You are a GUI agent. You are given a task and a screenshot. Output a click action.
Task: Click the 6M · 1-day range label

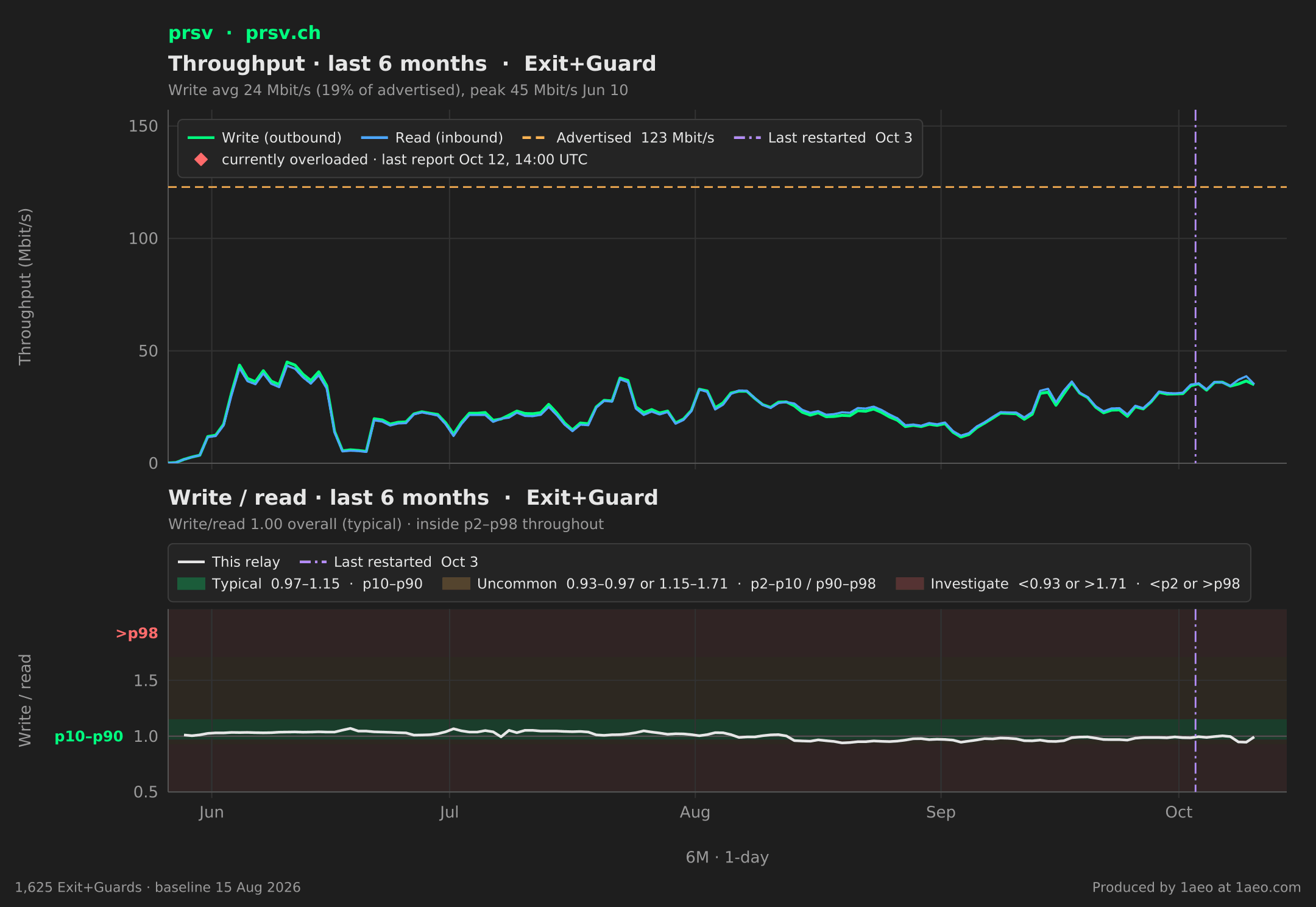(x=727, y=858)
